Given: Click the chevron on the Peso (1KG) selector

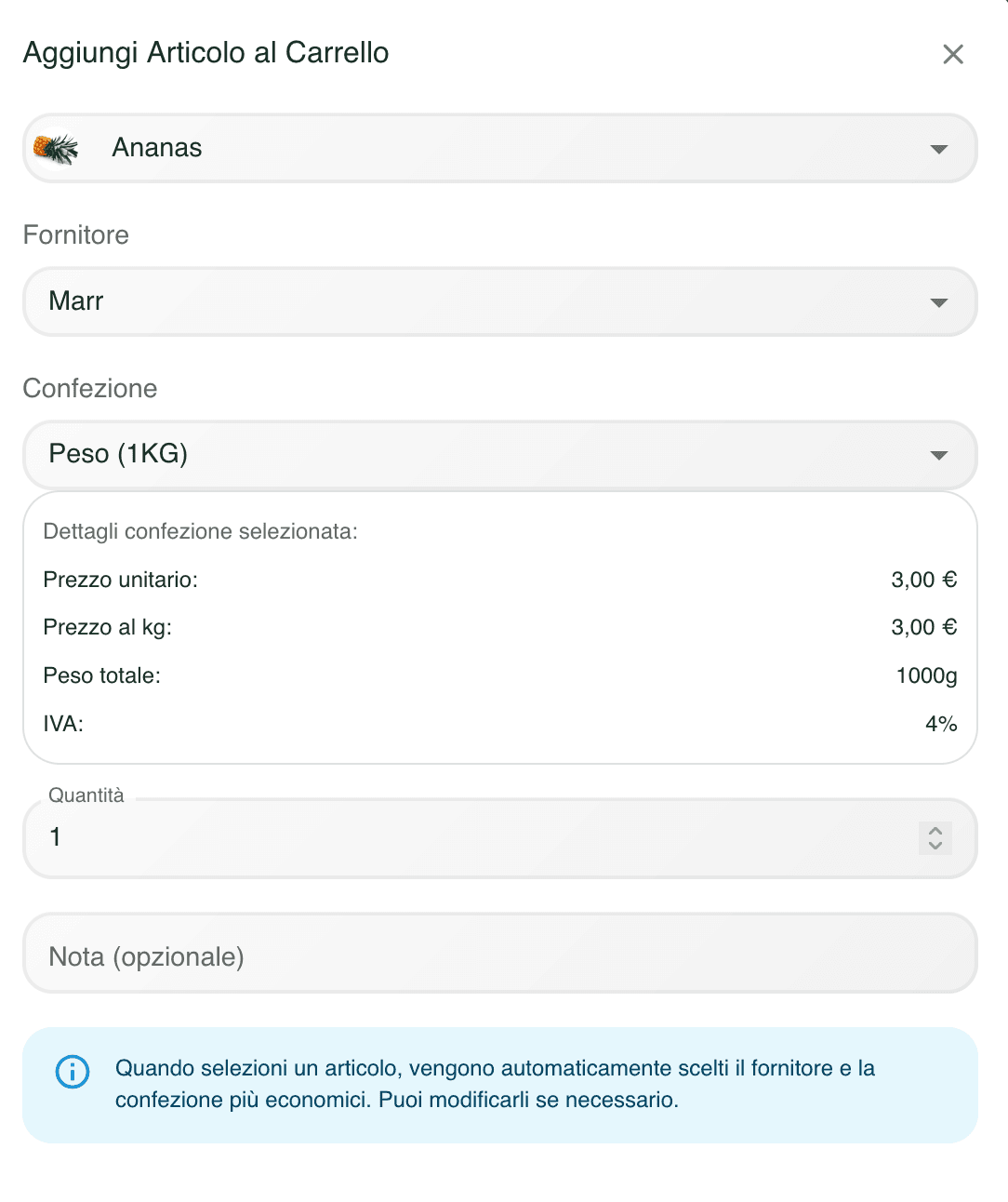Looking at the screenshot, I should click(x=938, y=455).
